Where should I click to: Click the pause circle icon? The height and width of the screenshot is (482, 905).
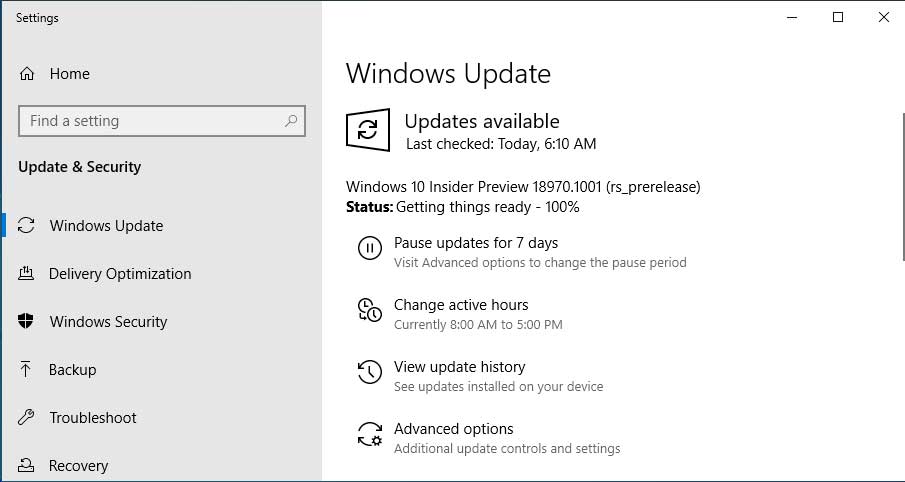(369, 248)
